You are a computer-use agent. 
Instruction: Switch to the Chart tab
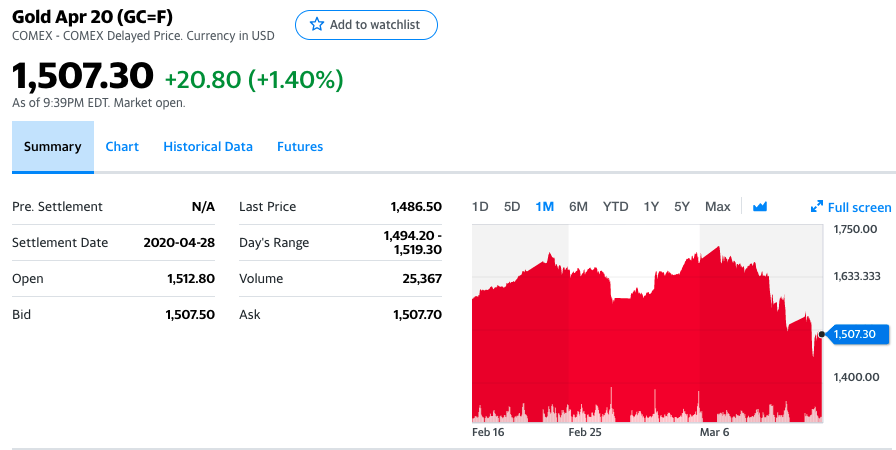tap(122, 147)
